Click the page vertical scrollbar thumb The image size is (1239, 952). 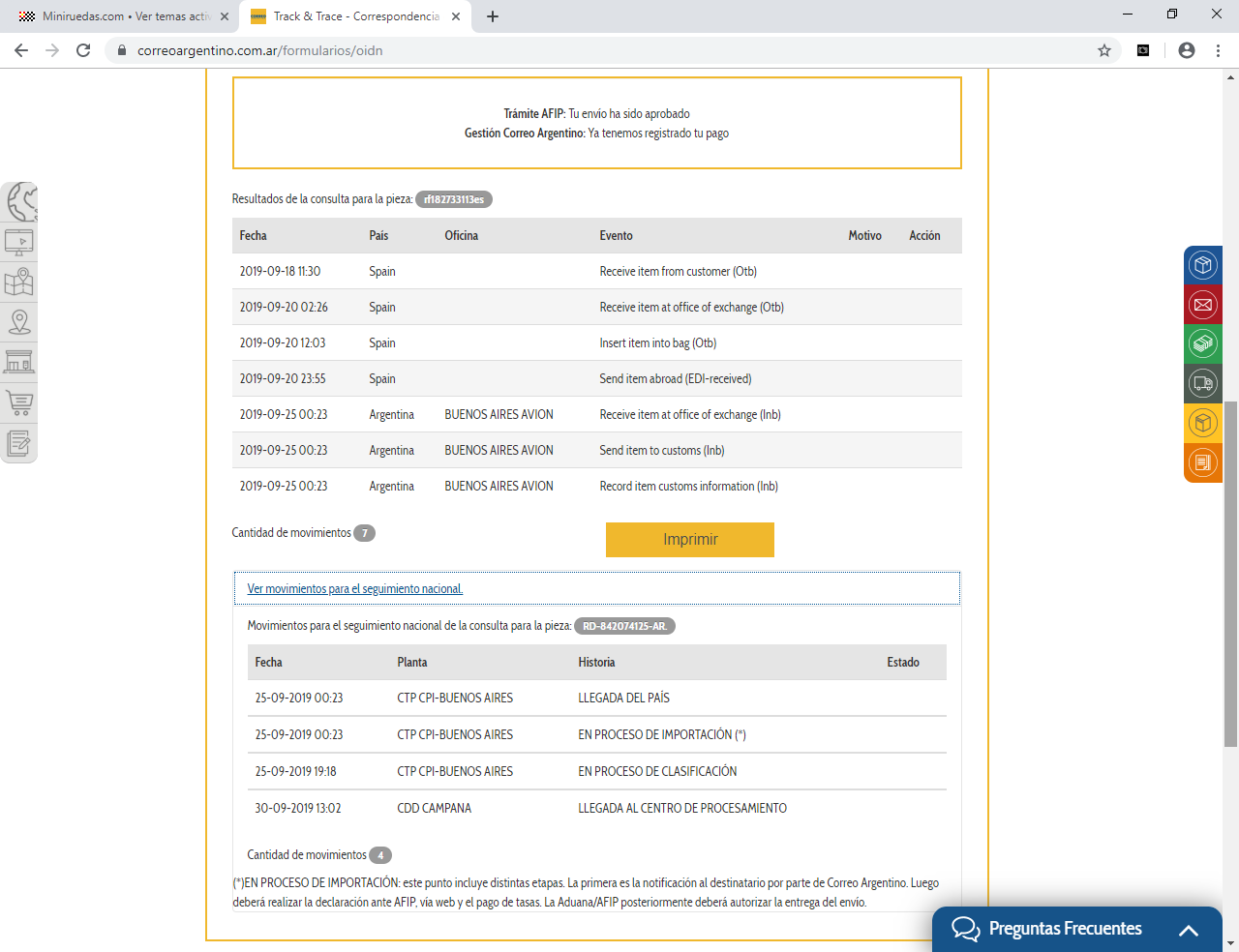(x=1230, y=571)
